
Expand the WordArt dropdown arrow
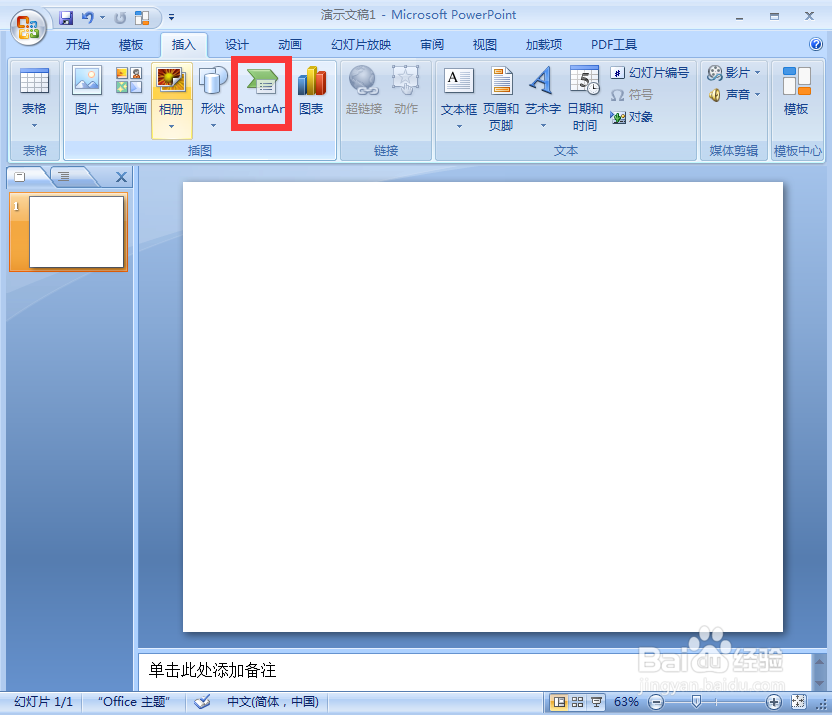tap(543, 126)
